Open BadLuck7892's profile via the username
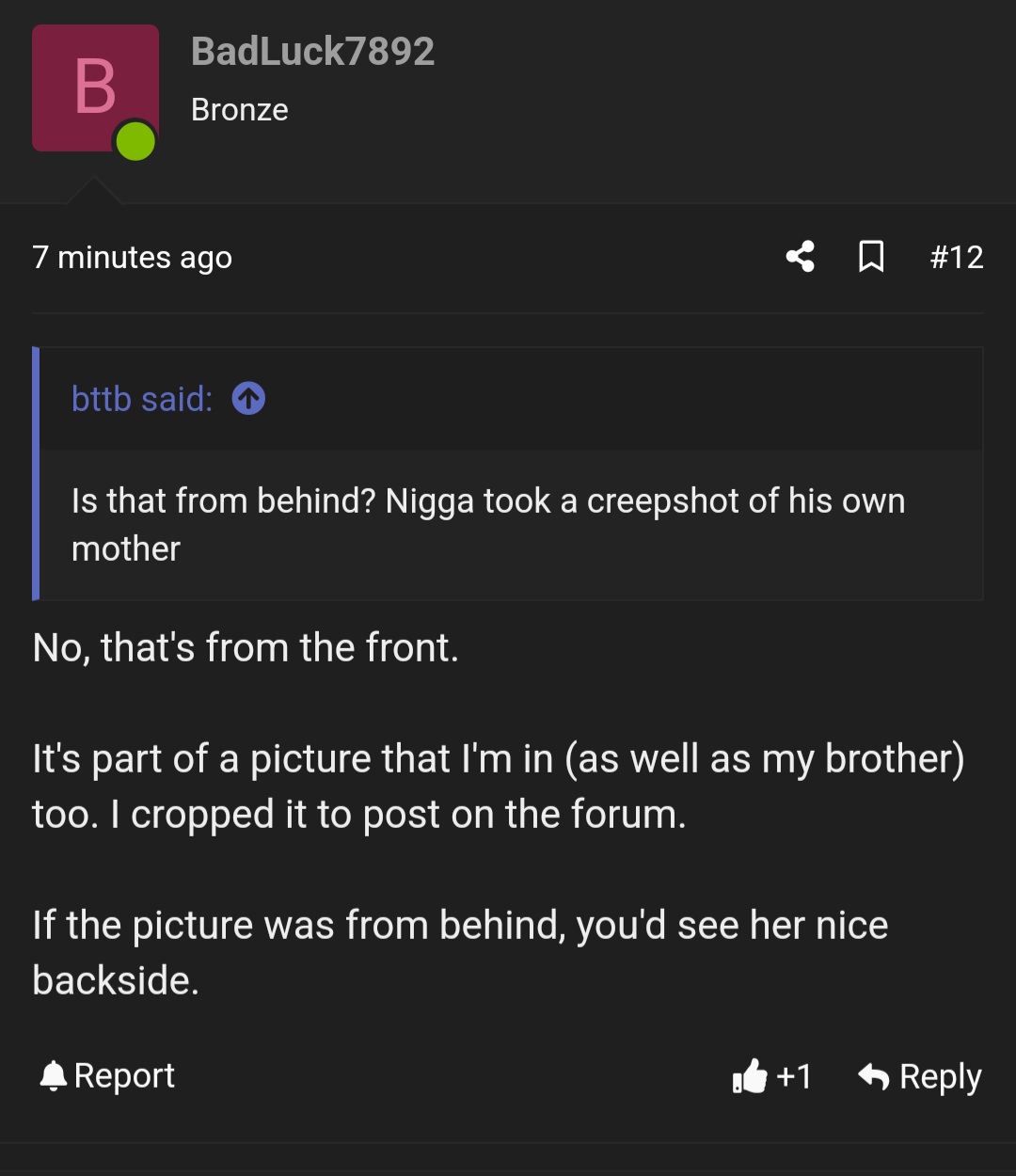The height and width of the screenshot is (1176, 1016). click(x=312, y=52)
